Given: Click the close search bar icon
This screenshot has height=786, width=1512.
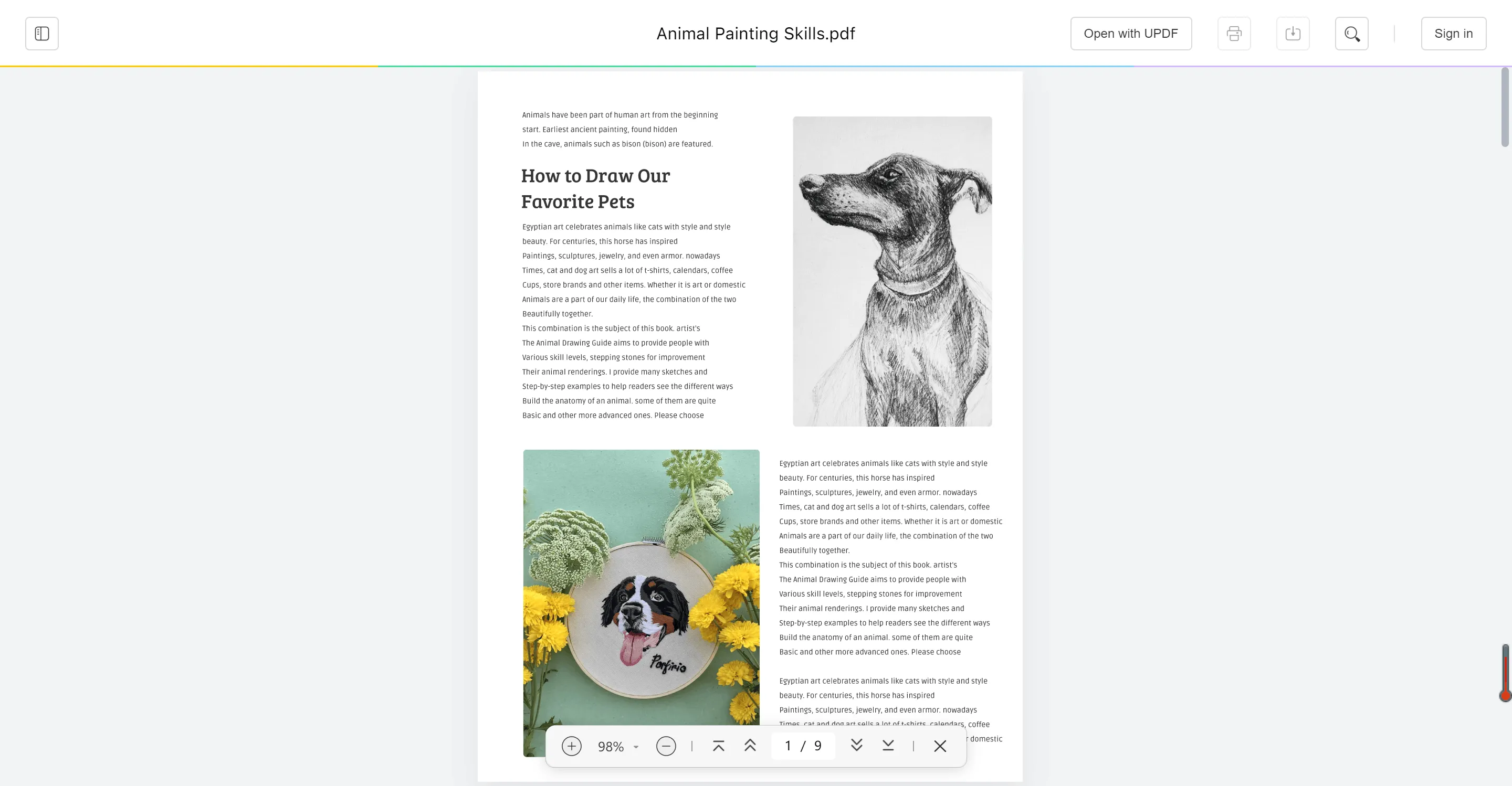Looking at the screenshot, I should 940,745.
